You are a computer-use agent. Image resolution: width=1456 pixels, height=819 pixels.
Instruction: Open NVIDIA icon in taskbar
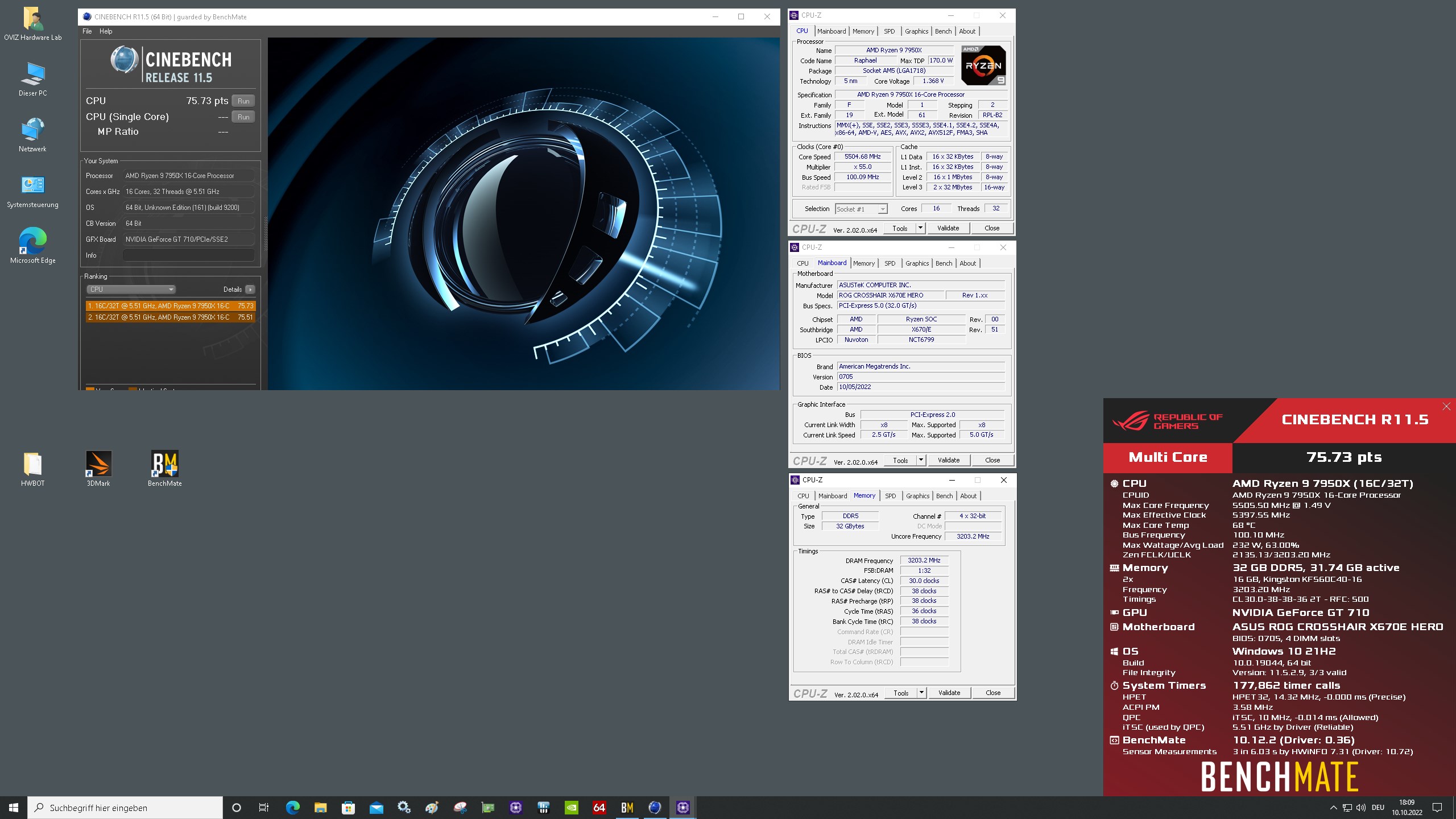click(x=571, y=808)
